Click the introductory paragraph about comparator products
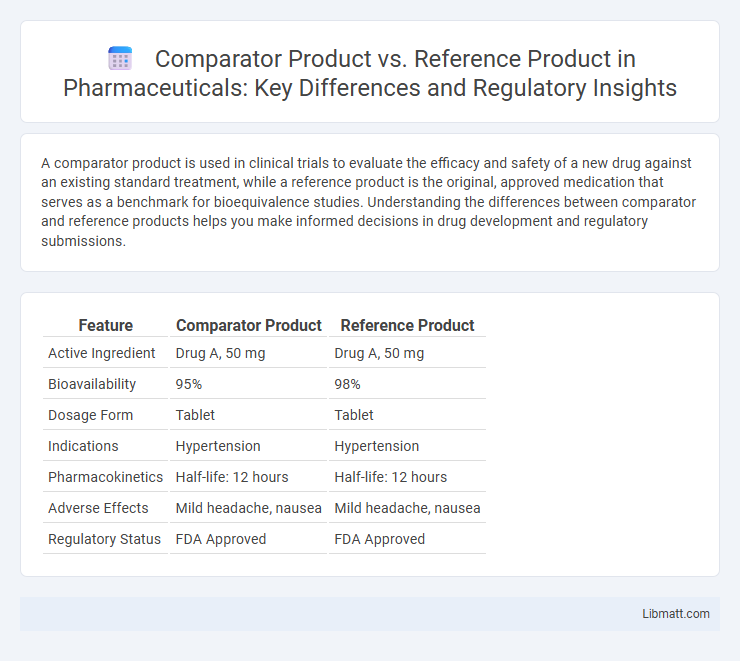Image resolution: width=740 pixels, height=661 pixels. 368,202
